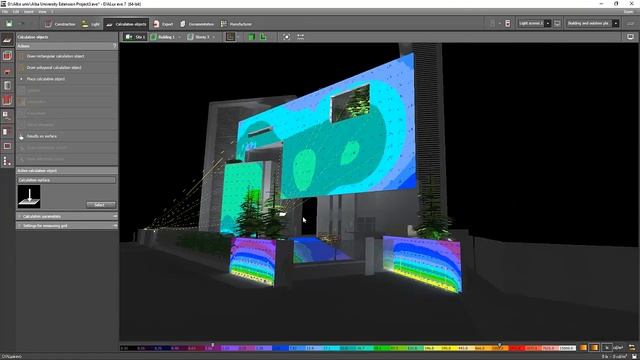This screenshot has height=360, width=640.
Task: Select the Site 1 view button
Action: 135,37
